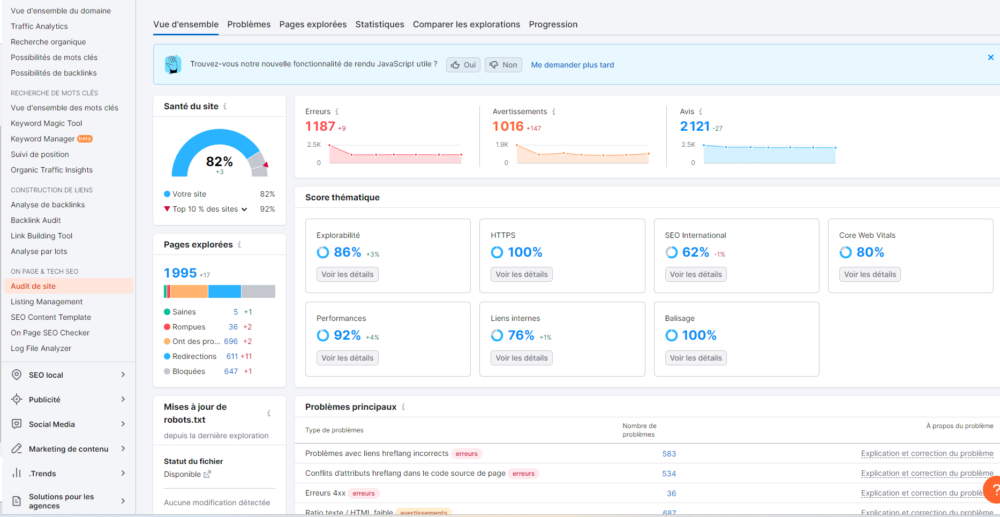Click the 1995 pages explorées total
1000x517 pixels.
point(180,273)
